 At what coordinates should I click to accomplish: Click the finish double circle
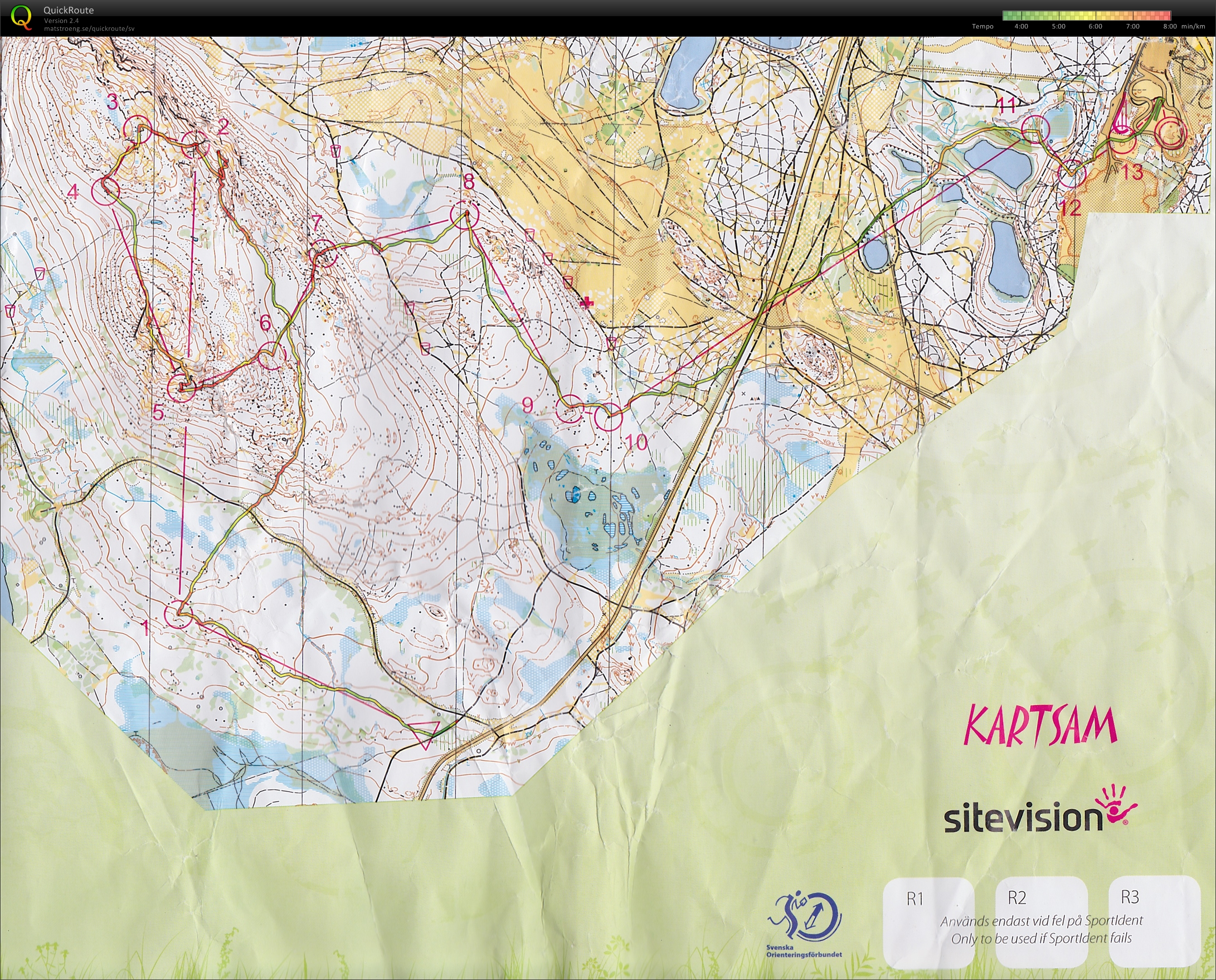point(1170,133)
